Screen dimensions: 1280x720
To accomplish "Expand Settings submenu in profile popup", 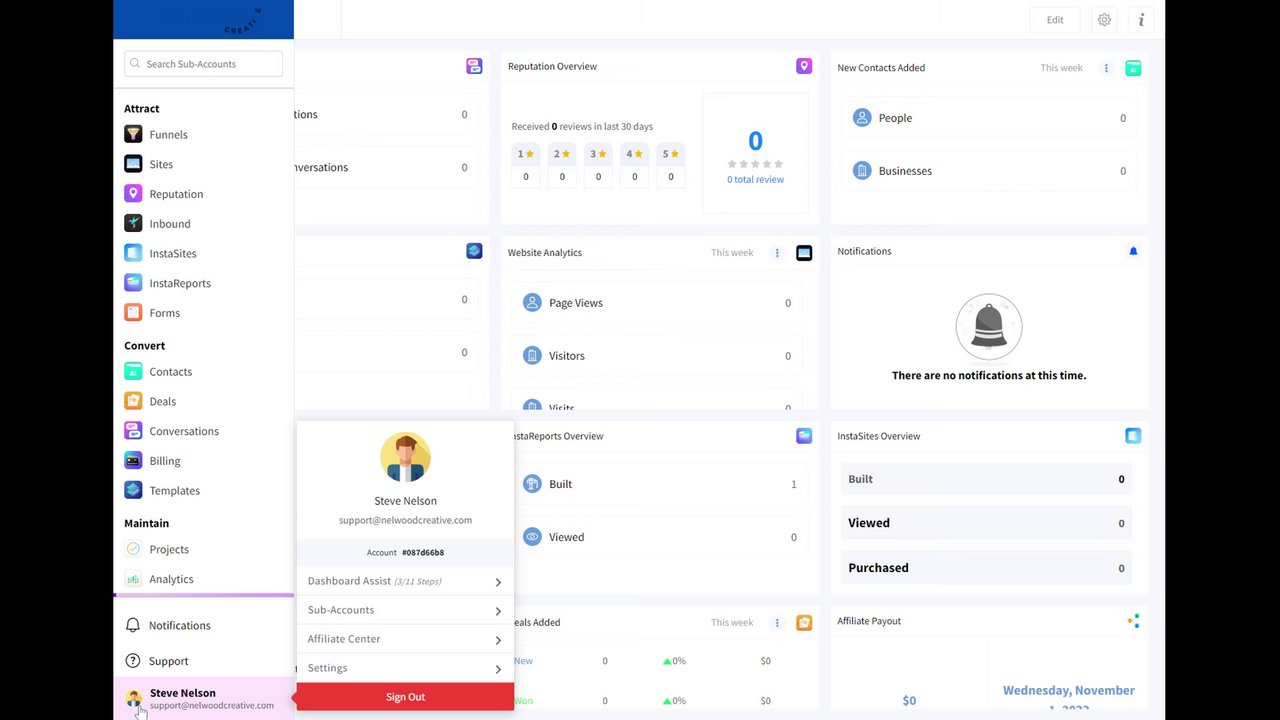I will pos(405,668).
